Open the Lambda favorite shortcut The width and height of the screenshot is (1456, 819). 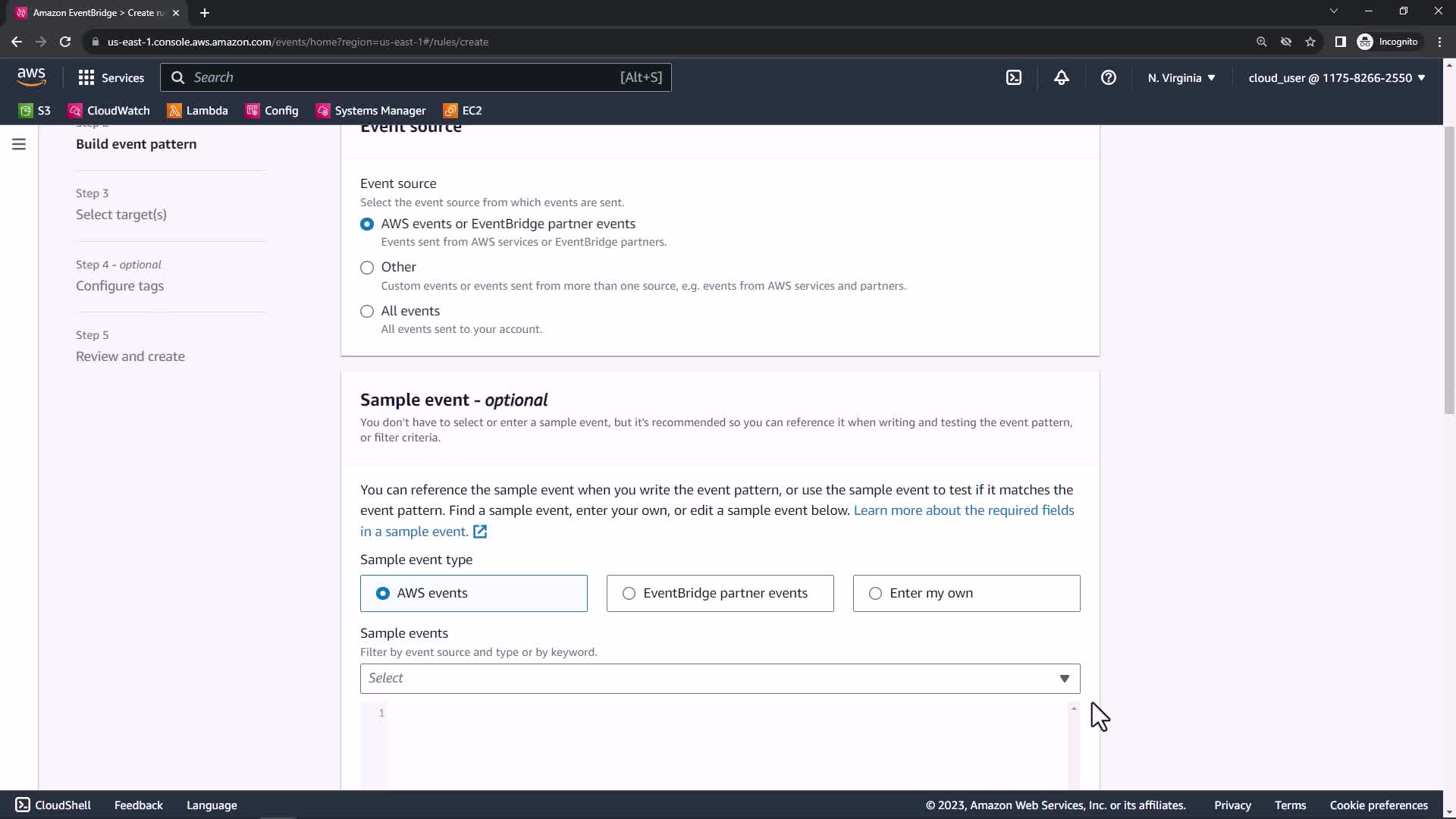(198, 111)
